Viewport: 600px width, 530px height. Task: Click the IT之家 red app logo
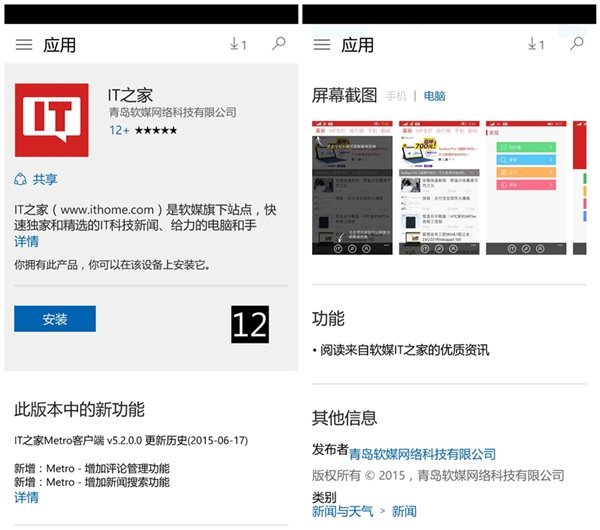pyautogui.click(x=52, y=120)
